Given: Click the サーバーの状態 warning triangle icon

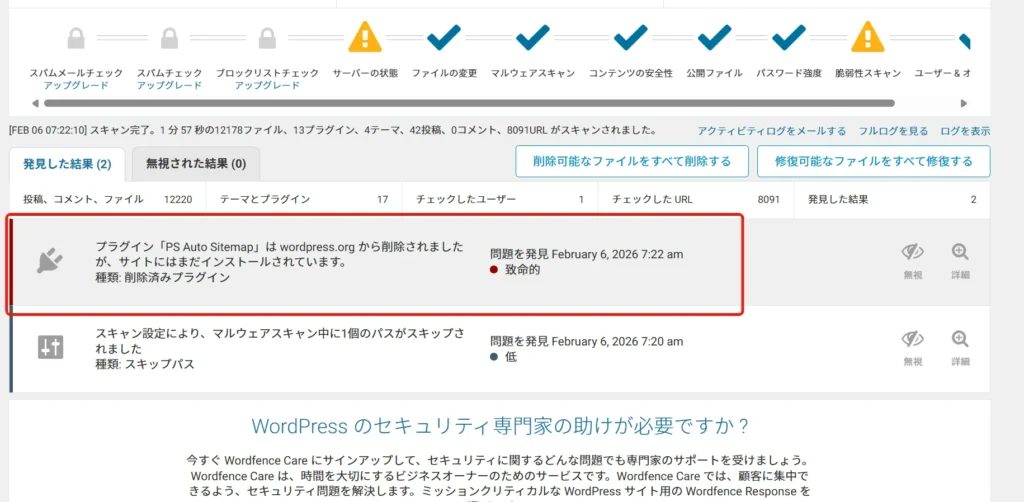Looking at the screenshot, I should click(364, 38).
